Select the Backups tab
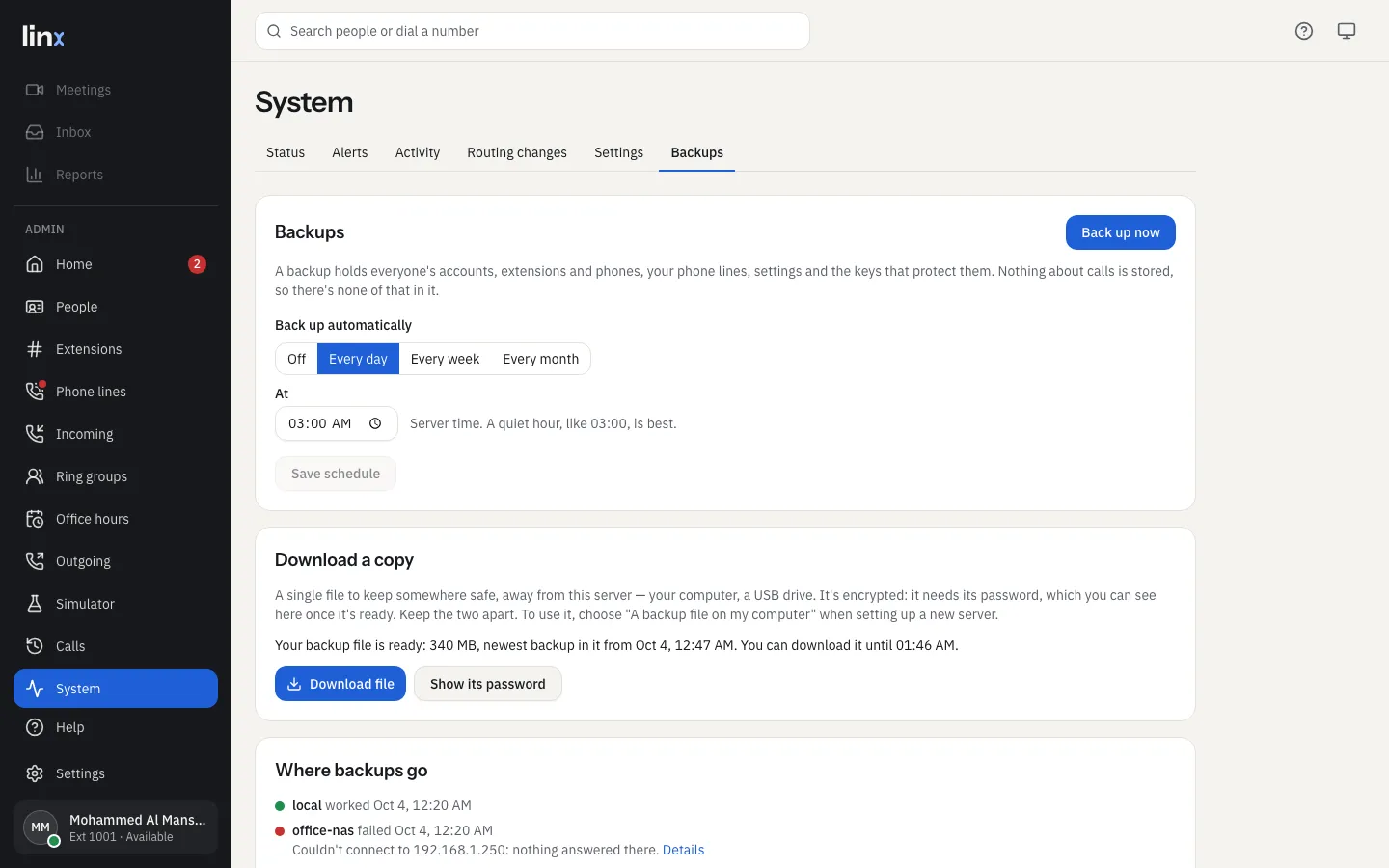Screen dimensions: 1389x868 [697, 152]
